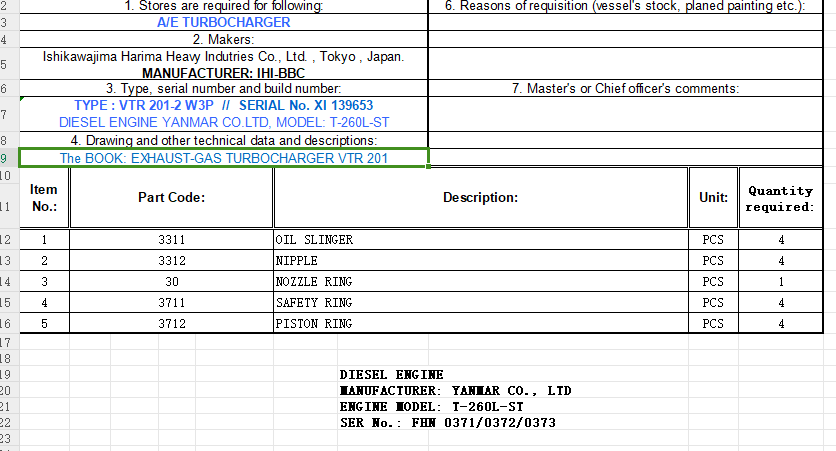Click the NOZZLE RING description cell
The width and height of the screenshot is (836, 451).
480,282
